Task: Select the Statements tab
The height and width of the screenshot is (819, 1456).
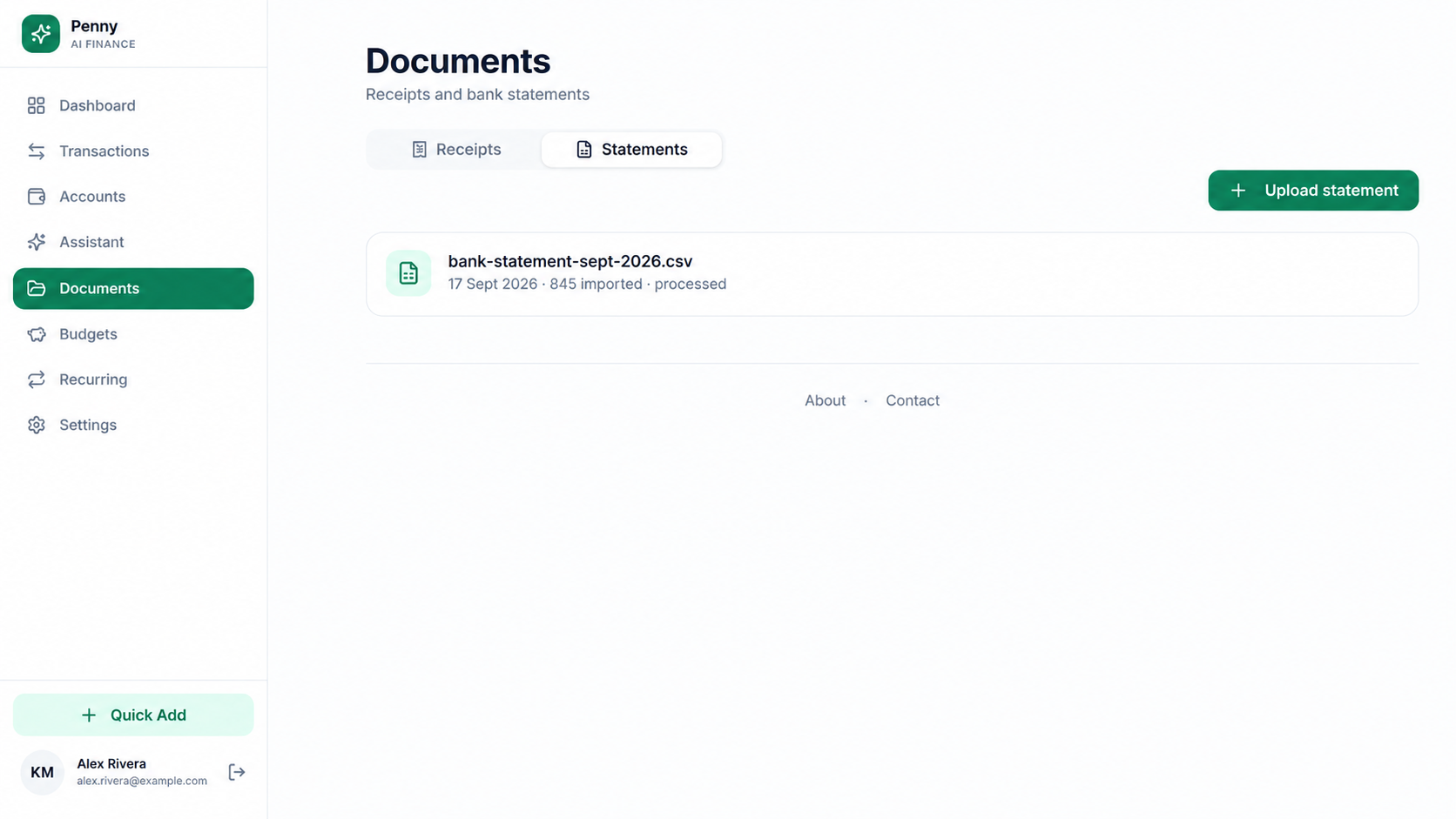Action: (631, 150)
